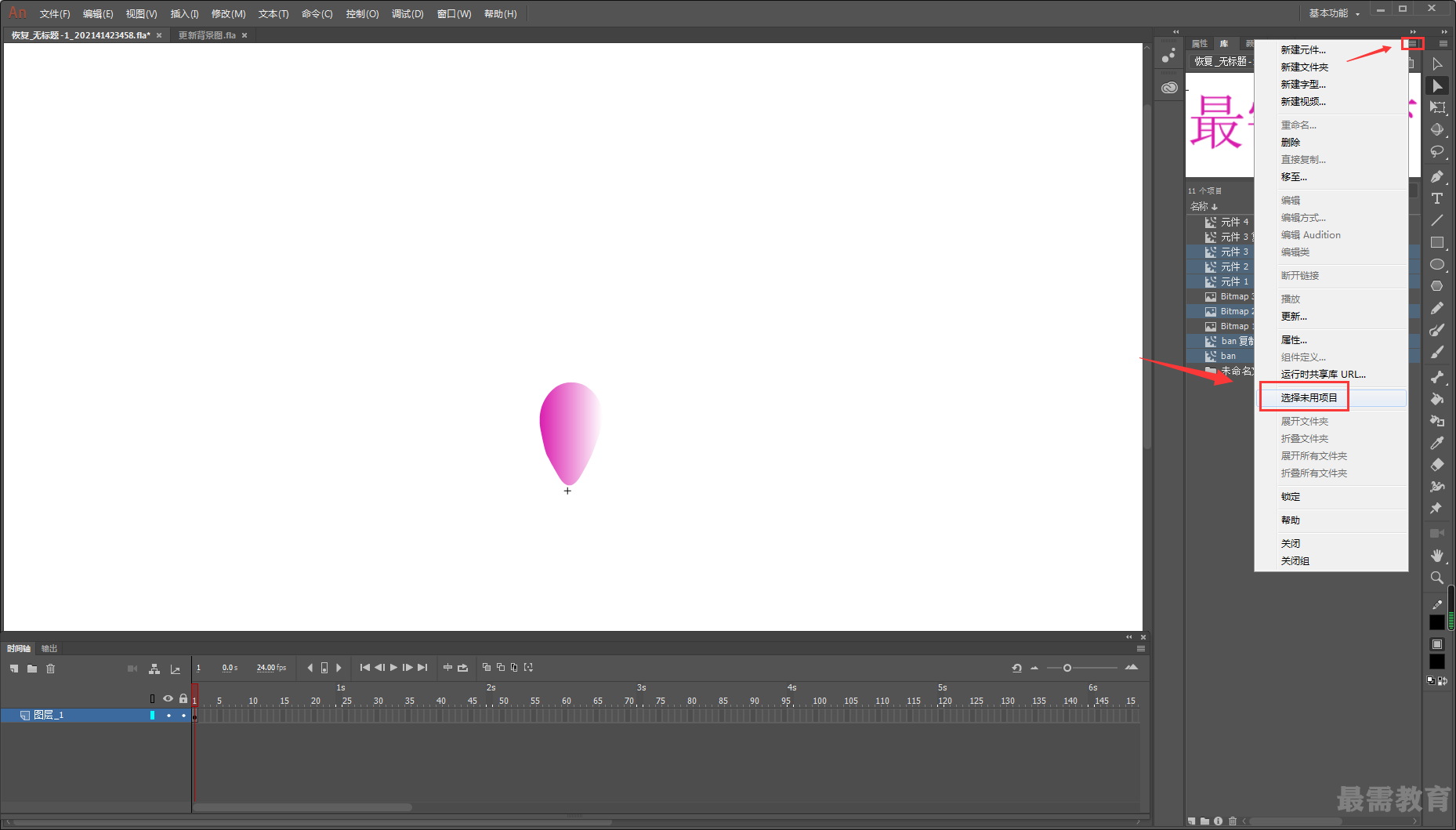Open the 基本功能 workspace dropdown
This screenshot has width=1456, height=830.
(x=1334, y=13)
